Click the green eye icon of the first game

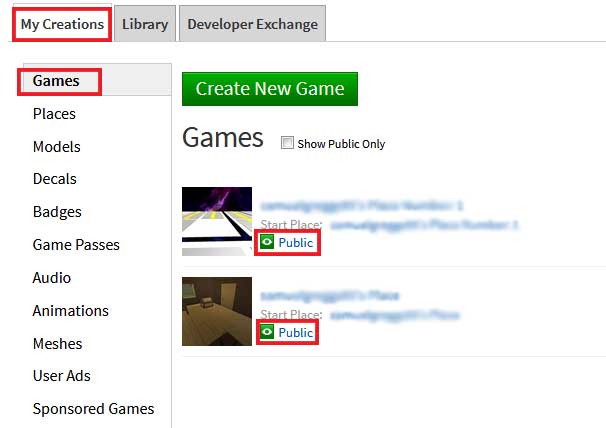[x=267, y=242]
